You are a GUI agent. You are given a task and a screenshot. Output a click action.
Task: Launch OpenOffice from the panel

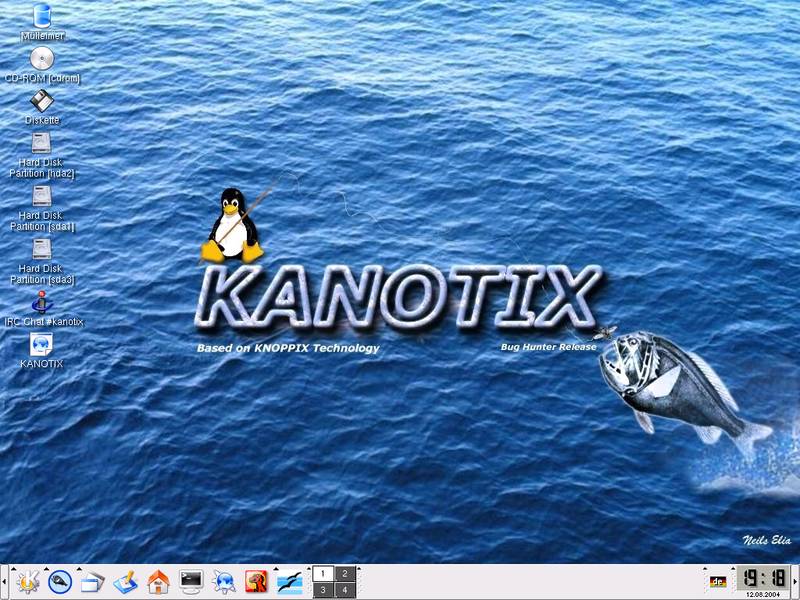pos(290,581)
